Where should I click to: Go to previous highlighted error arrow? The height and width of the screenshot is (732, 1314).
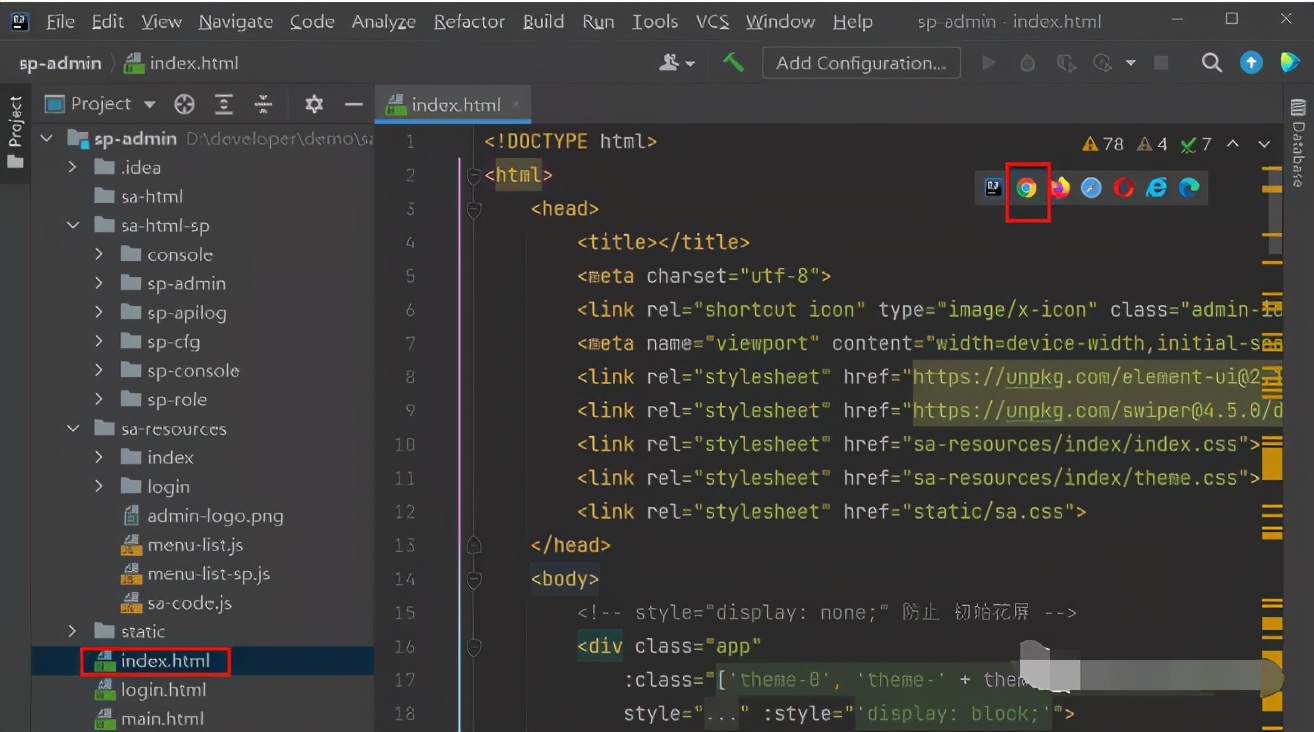pos(1233,144)
